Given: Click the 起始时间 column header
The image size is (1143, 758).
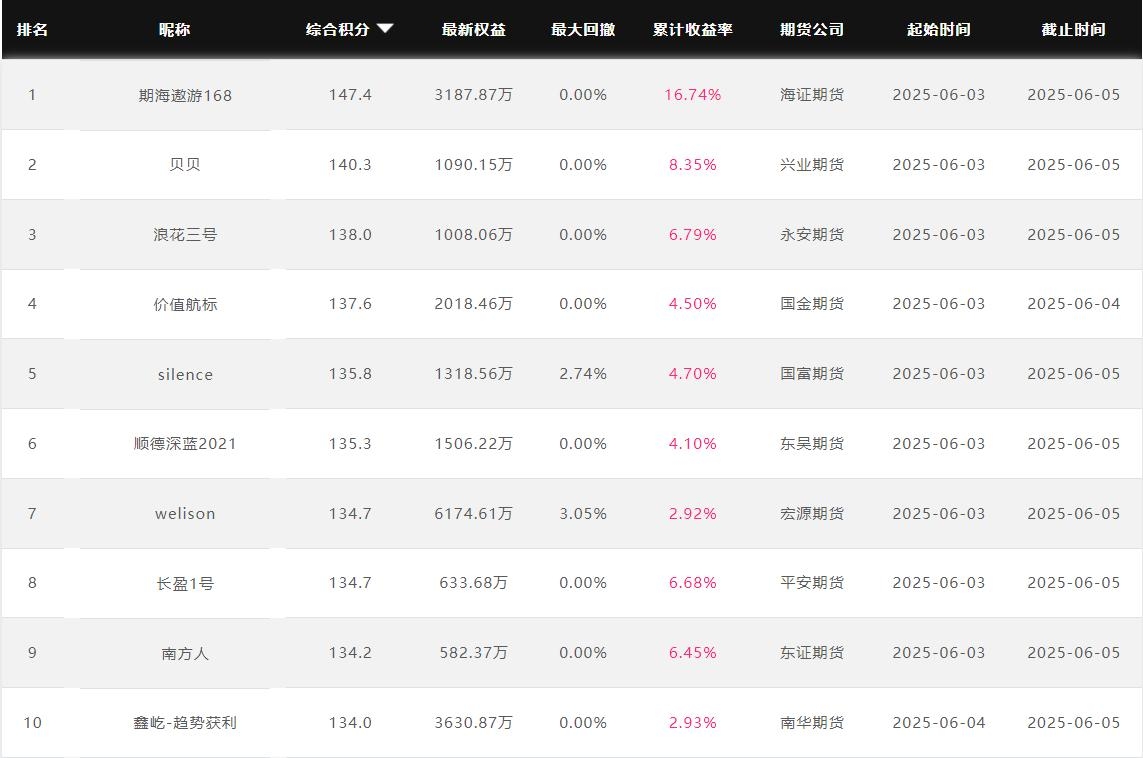Looking at the screenshot, I should [939, 30].
